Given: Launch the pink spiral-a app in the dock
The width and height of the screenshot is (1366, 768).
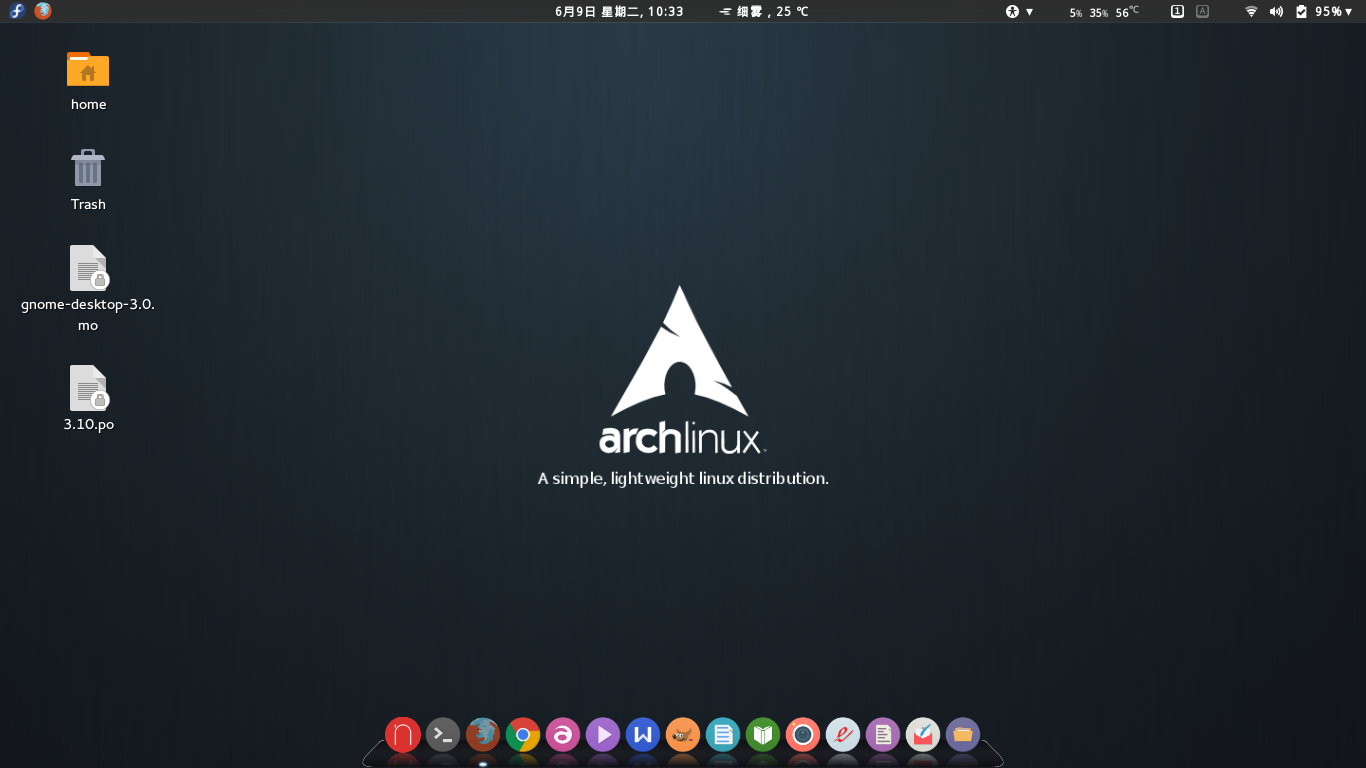Looking at the screenshot, I should tap(563, 735).
